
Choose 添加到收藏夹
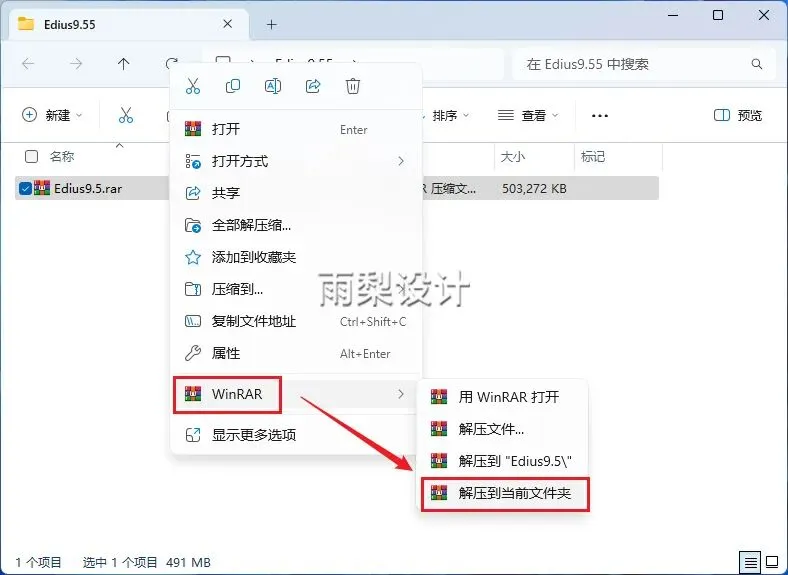point(297,257)
